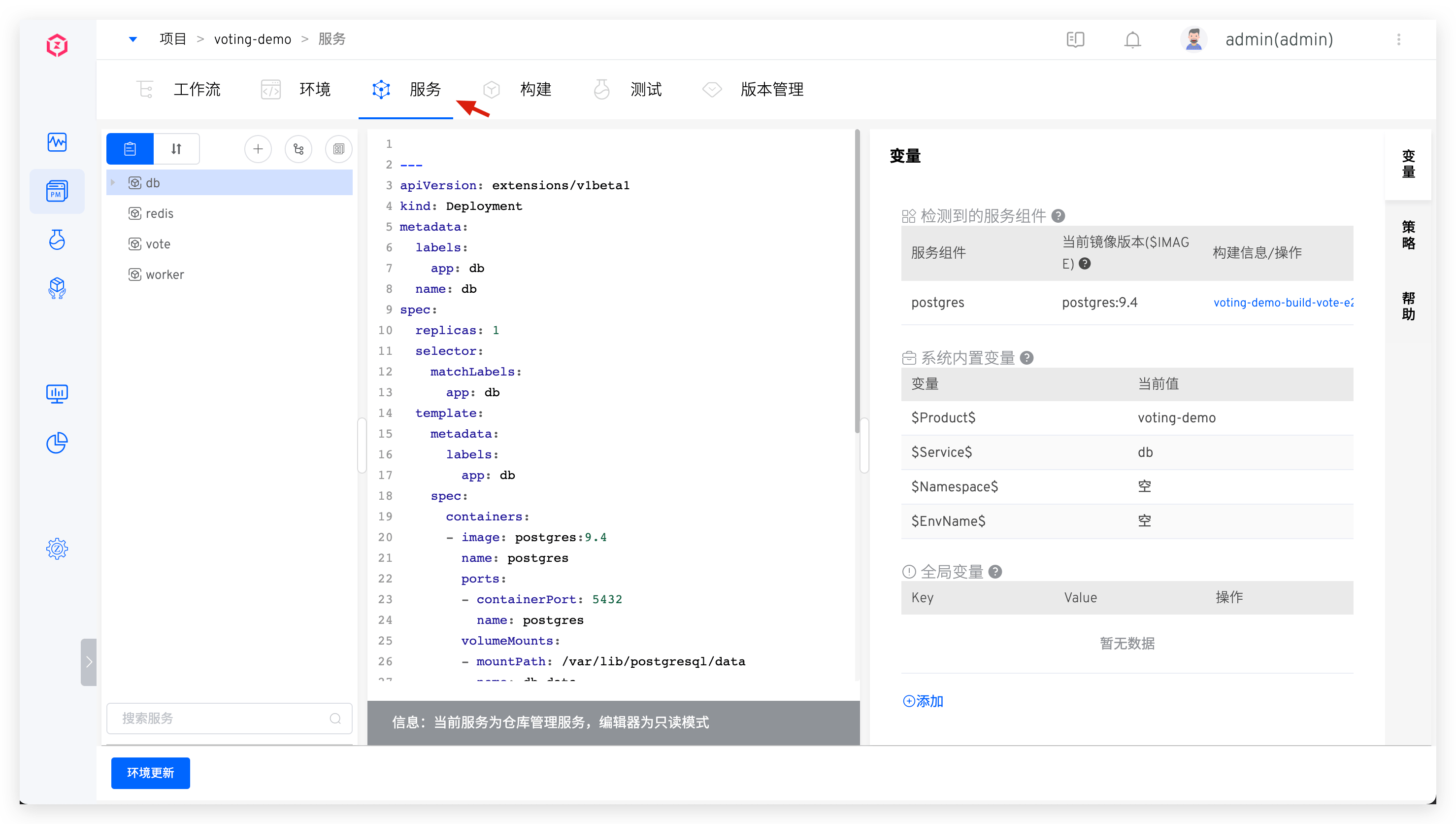Expand the collapsed left sidebar chevron

(89, 662)
